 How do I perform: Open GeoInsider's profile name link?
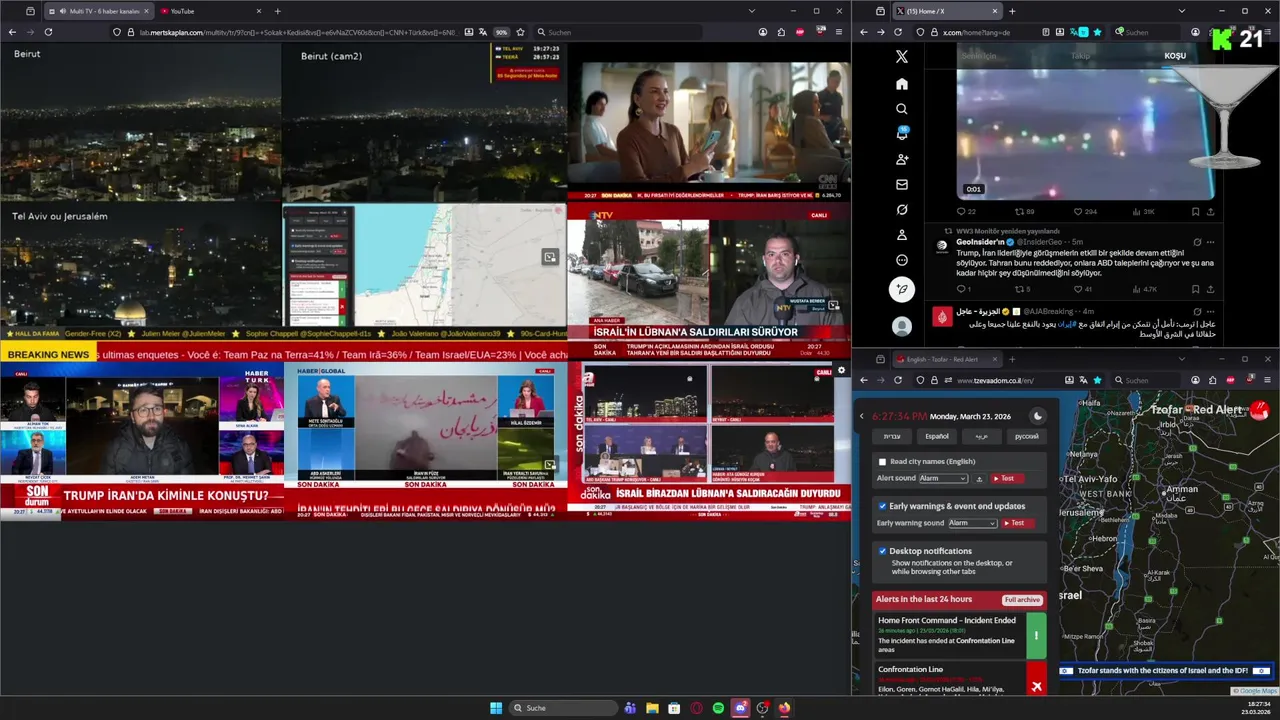pyautogui.click(x=980, y=242)
